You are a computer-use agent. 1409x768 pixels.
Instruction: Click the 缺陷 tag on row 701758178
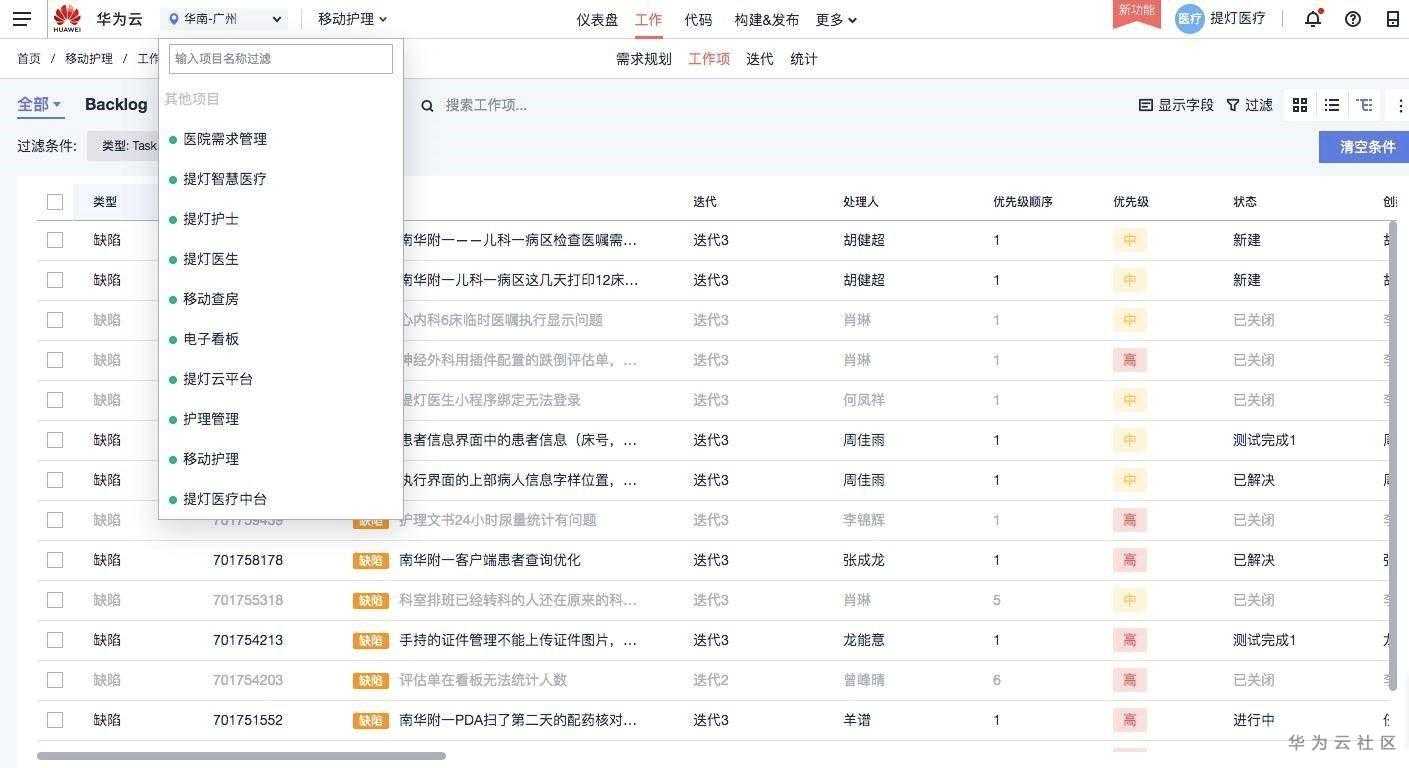pyautogui.click(x=370, y=560)
